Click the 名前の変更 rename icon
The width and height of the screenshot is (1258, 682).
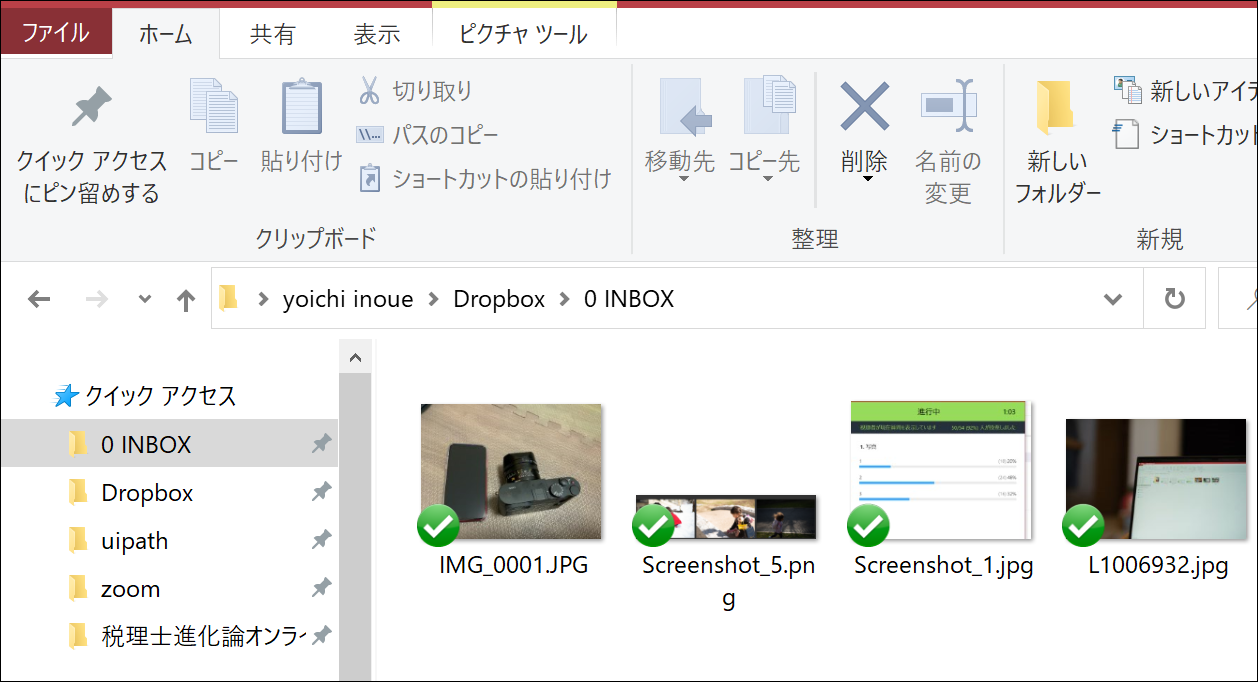tap(947, 105)
